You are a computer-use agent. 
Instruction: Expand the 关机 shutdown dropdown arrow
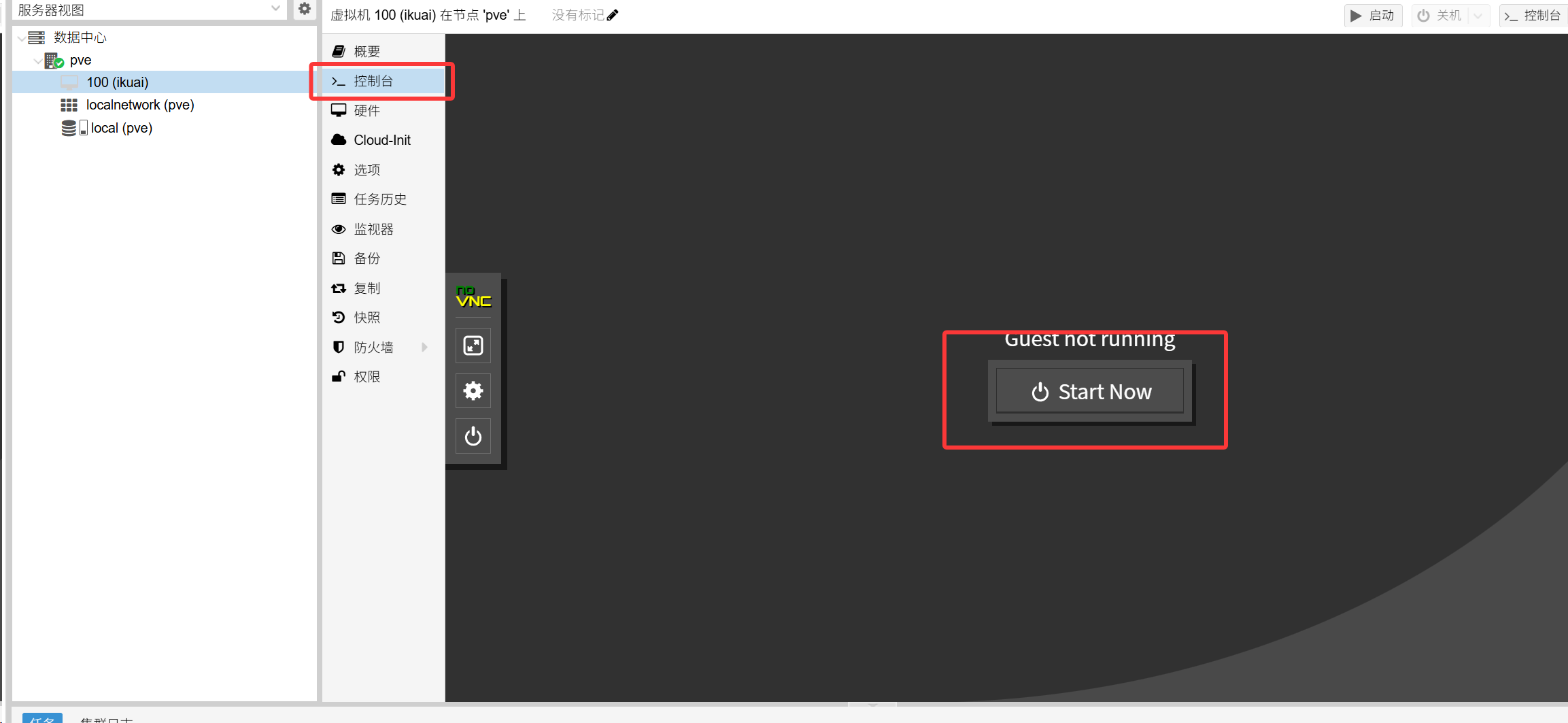coord(1478,16)
